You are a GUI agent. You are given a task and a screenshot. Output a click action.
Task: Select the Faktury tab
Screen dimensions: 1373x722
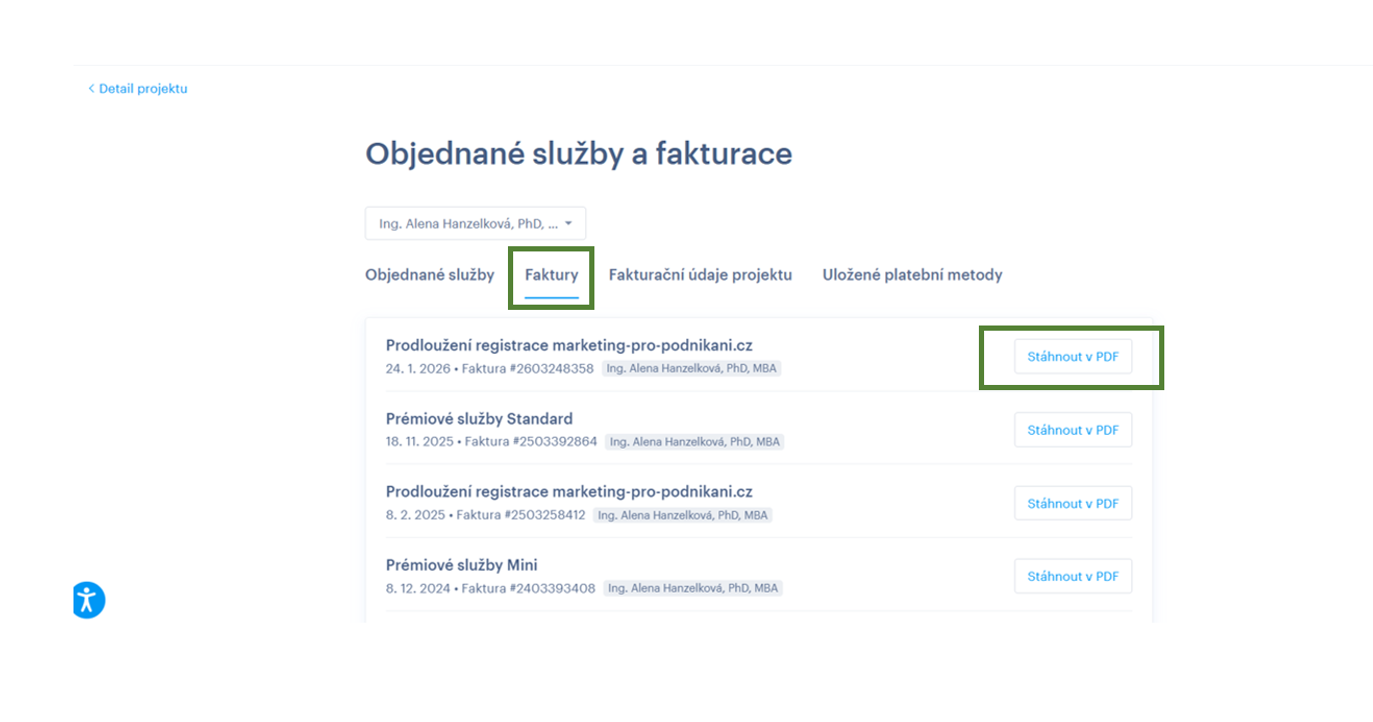coord(551,274)
